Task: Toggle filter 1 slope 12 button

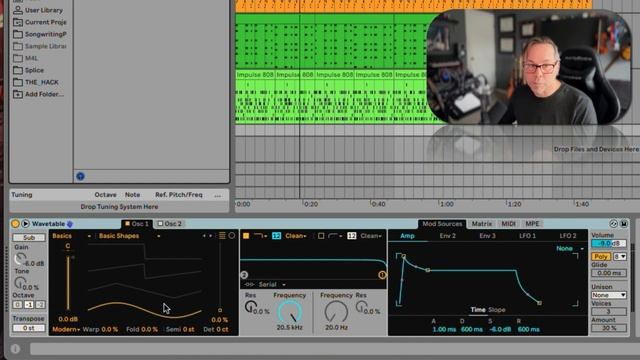Action: [x=276, y=236]
